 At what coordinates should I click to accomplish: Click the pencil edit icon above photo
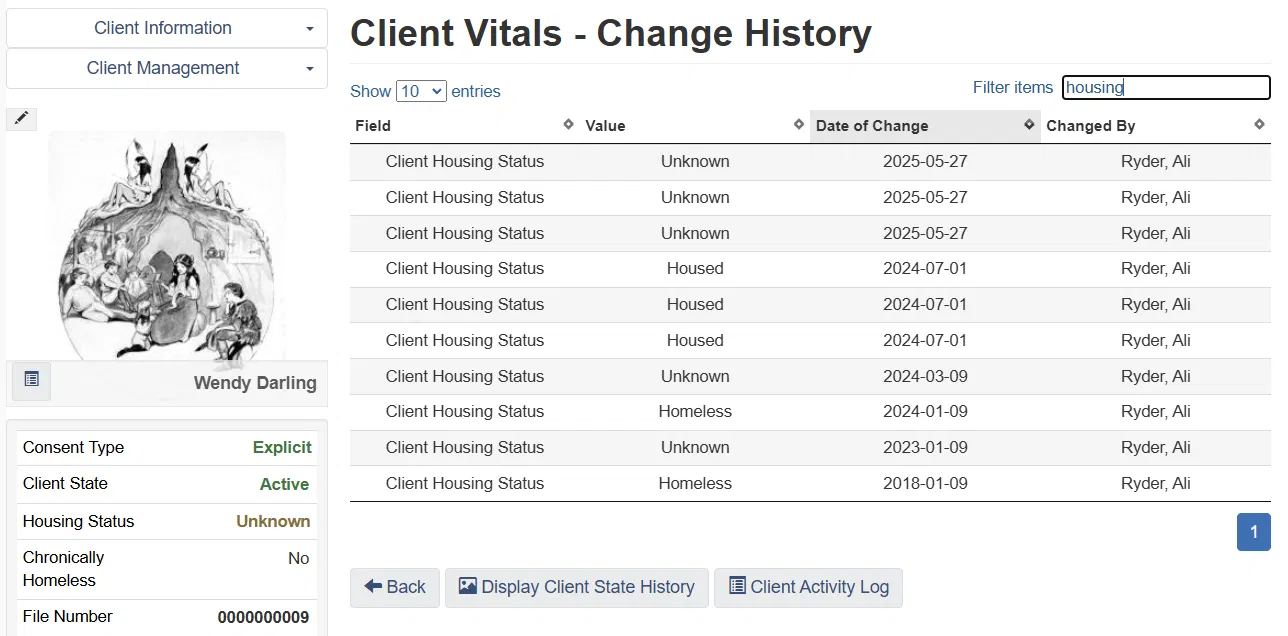[x=22, y=119]
